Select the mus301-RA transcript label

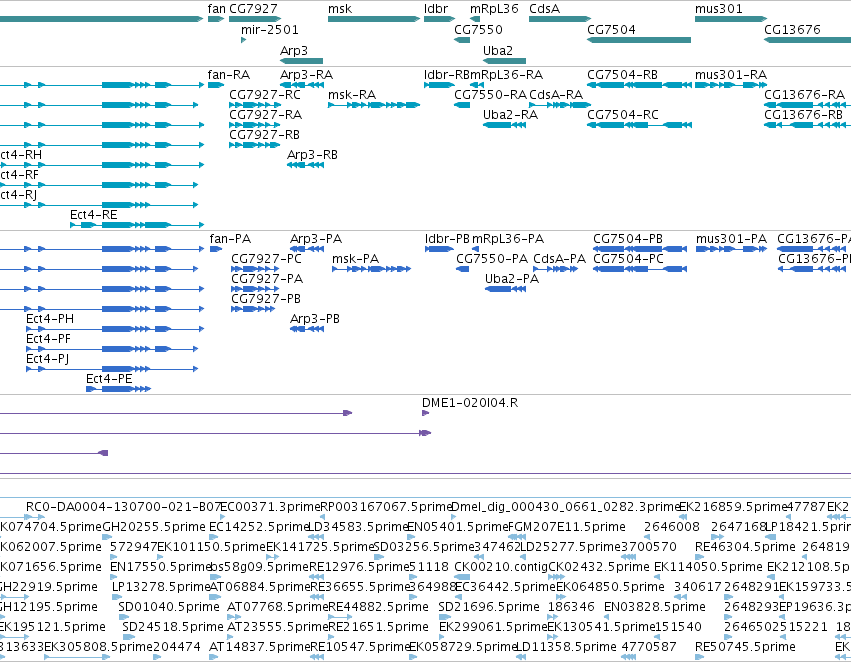point(731,75)
